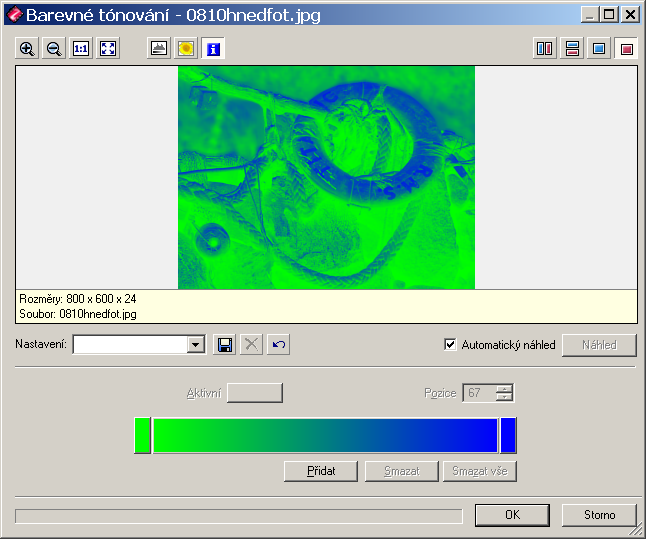Fit the preview image to window

pos(108,48)
